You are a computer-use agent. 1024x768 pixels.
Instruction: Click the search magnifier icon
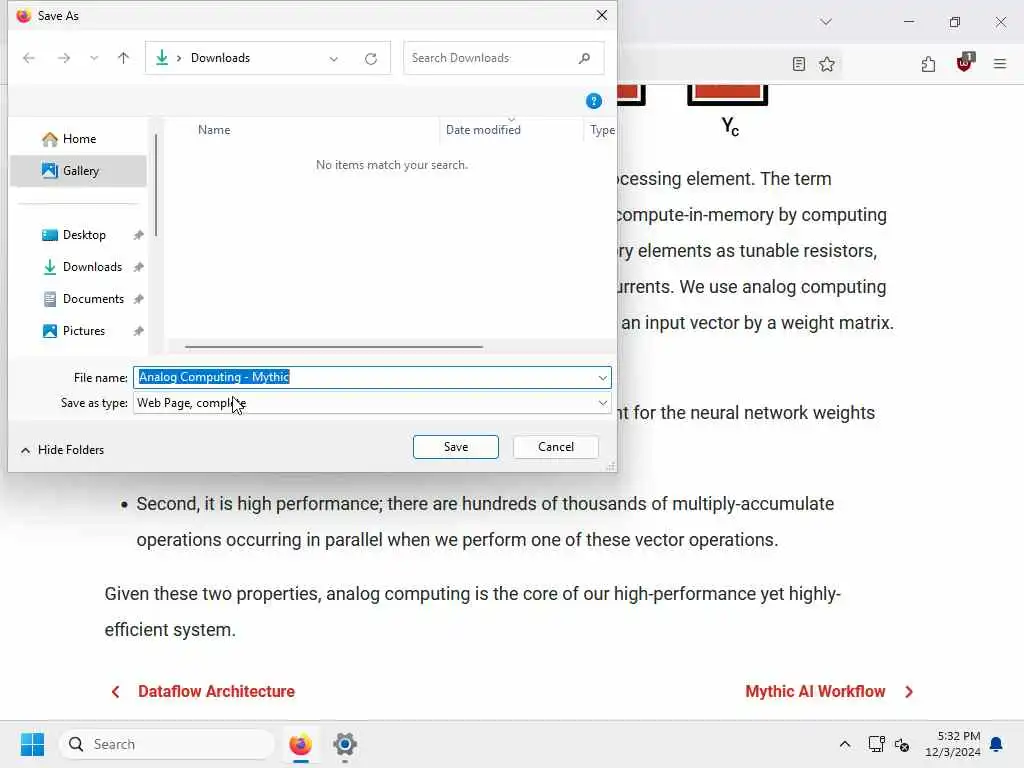pos(584,58)
